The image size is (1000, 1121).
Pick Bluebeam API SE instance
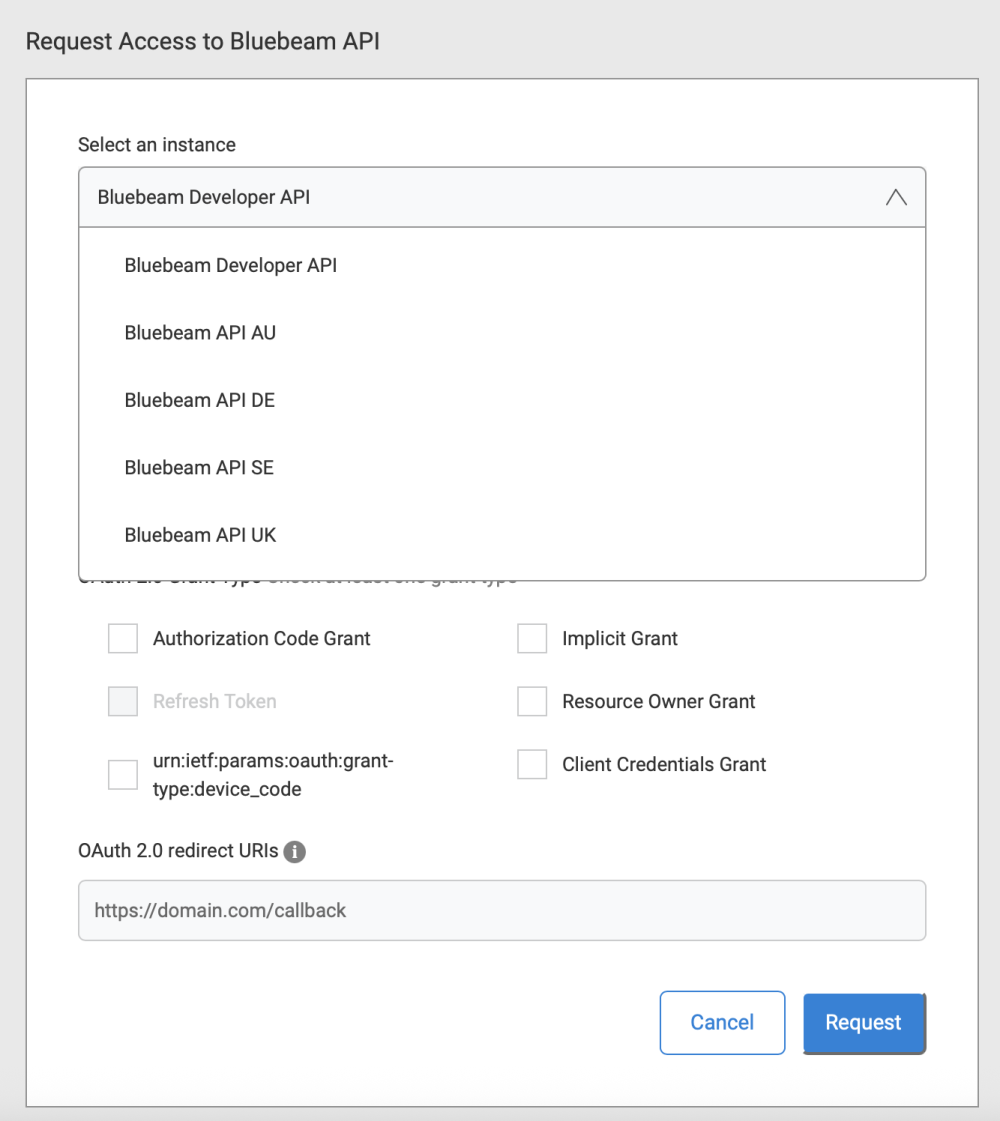tap(502, 468)
